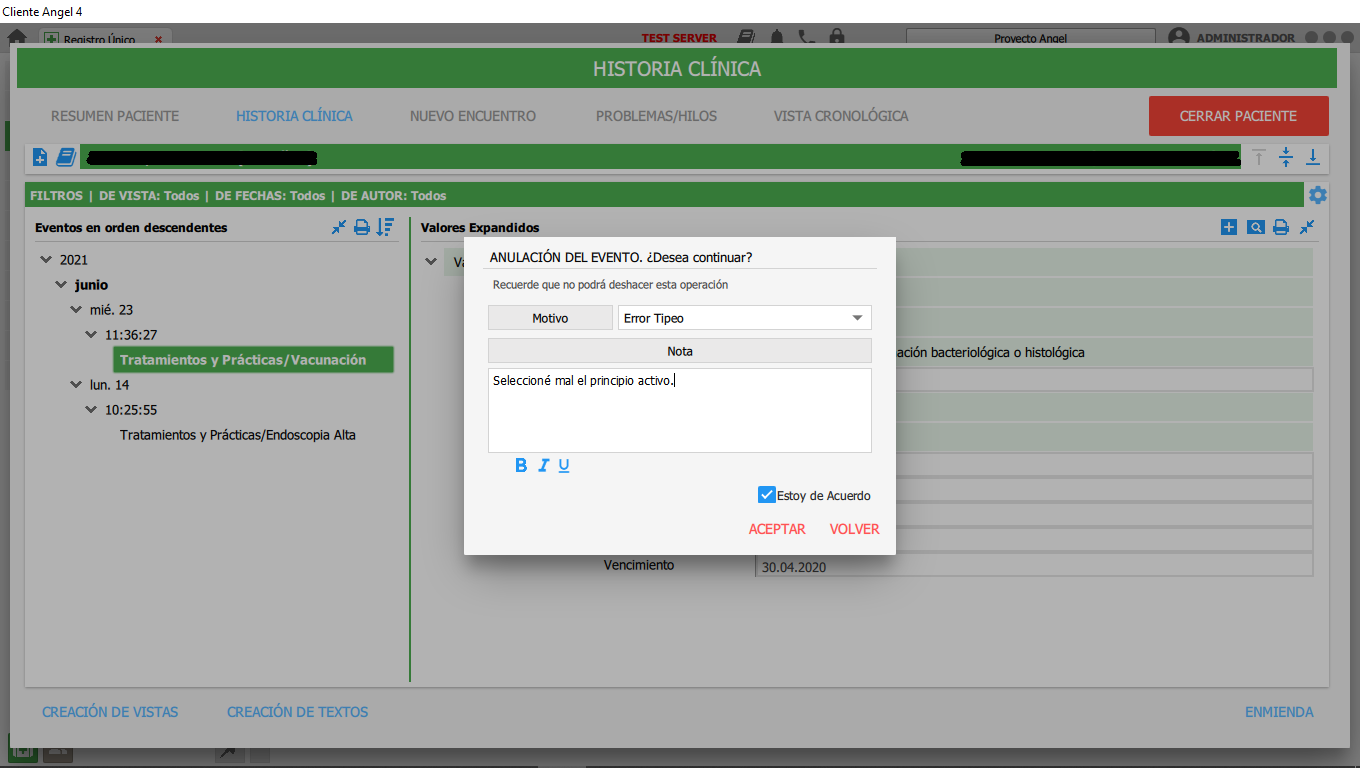
Task: Click the new document icon on the green bar
Action: [39, 157]
